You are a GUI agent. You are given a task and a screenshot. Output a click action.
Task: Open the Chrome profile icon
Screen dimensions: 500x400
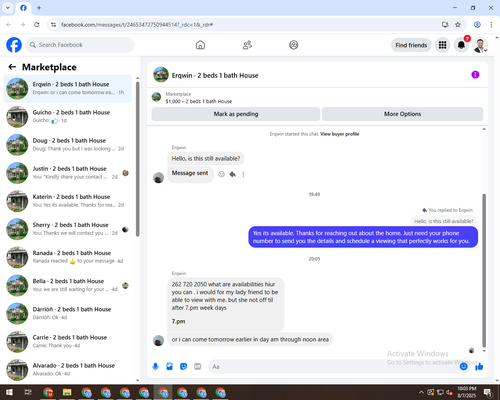click(477, 25)
